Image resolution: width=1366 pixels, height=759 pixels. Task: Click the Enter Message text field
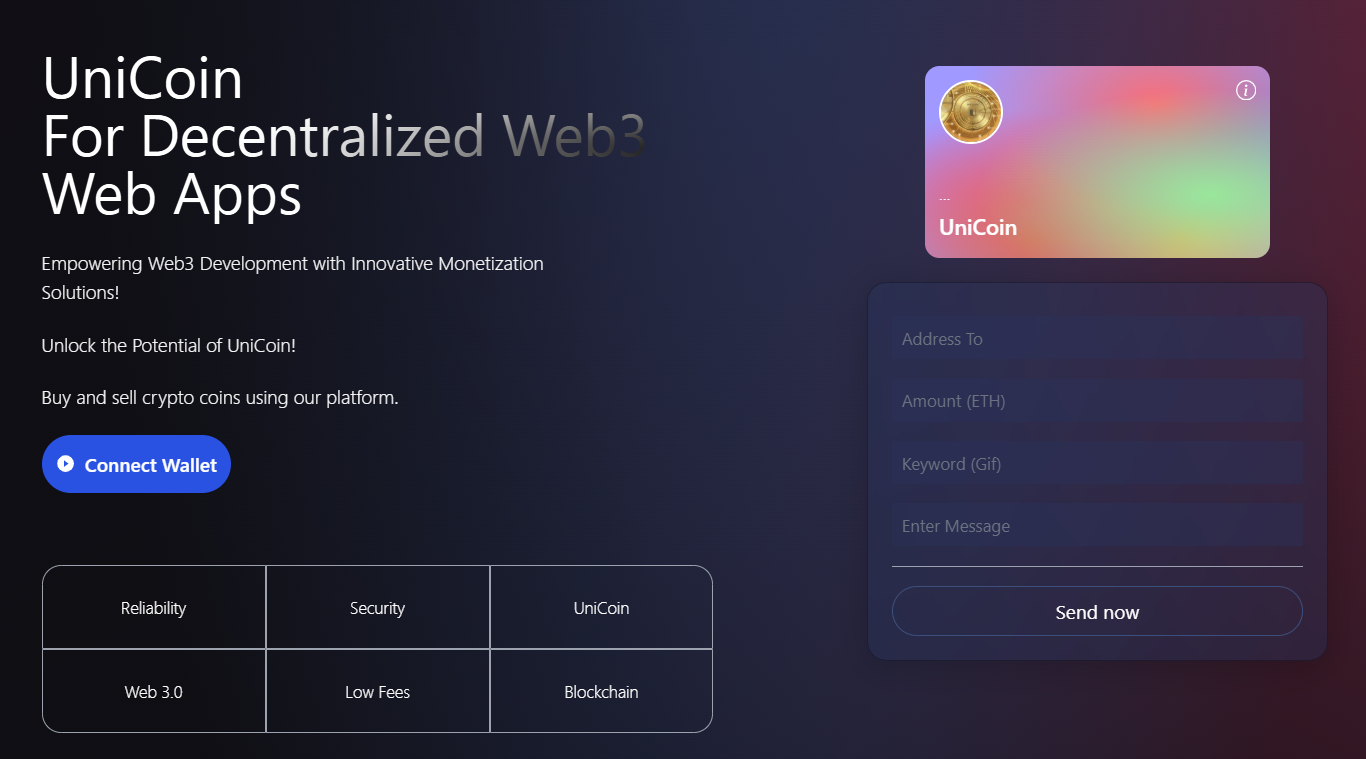(1097, 526)
